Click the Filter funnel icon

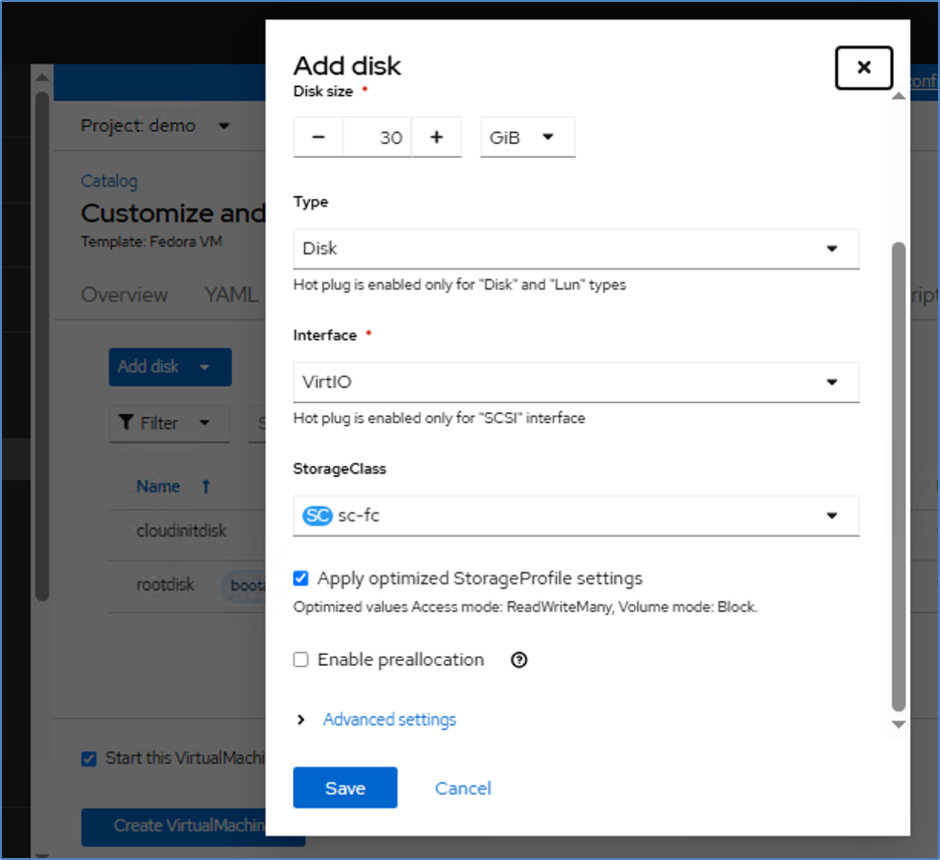tap(125, 423)
